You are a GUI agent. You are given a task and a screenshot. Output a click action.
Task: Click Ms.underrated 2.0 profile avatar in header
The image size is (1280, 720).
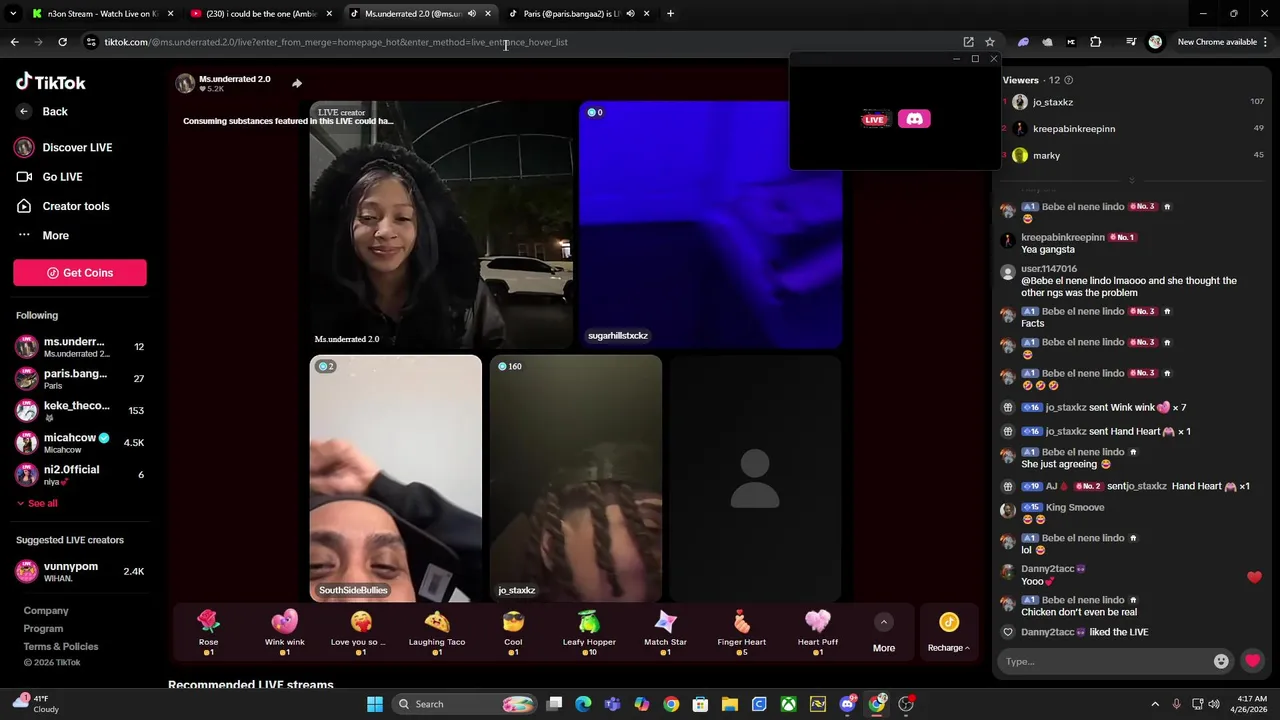185,83
